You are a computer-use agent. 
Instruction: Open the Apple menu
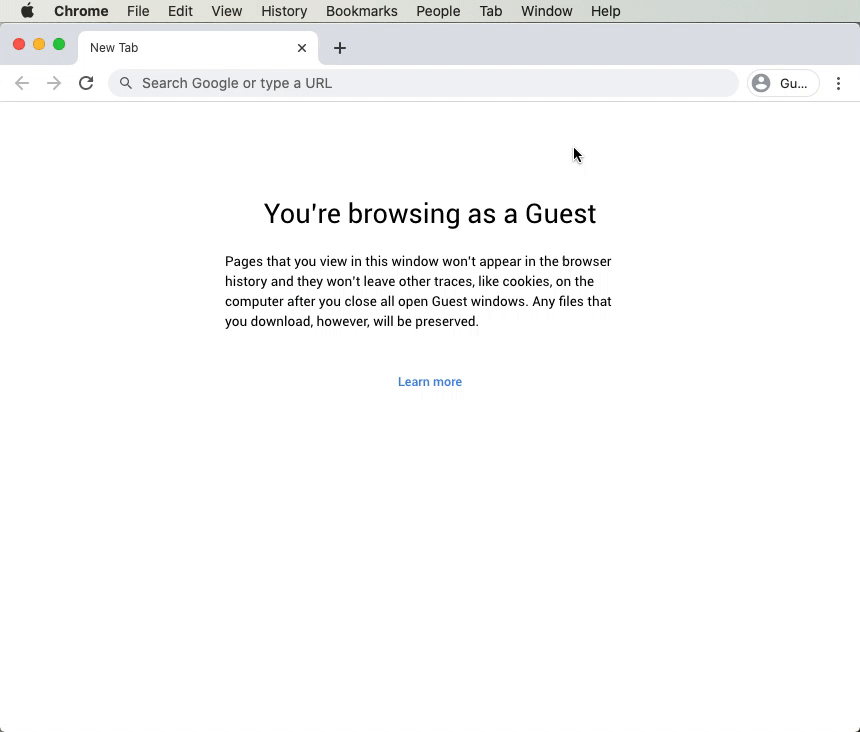[27, 11]
